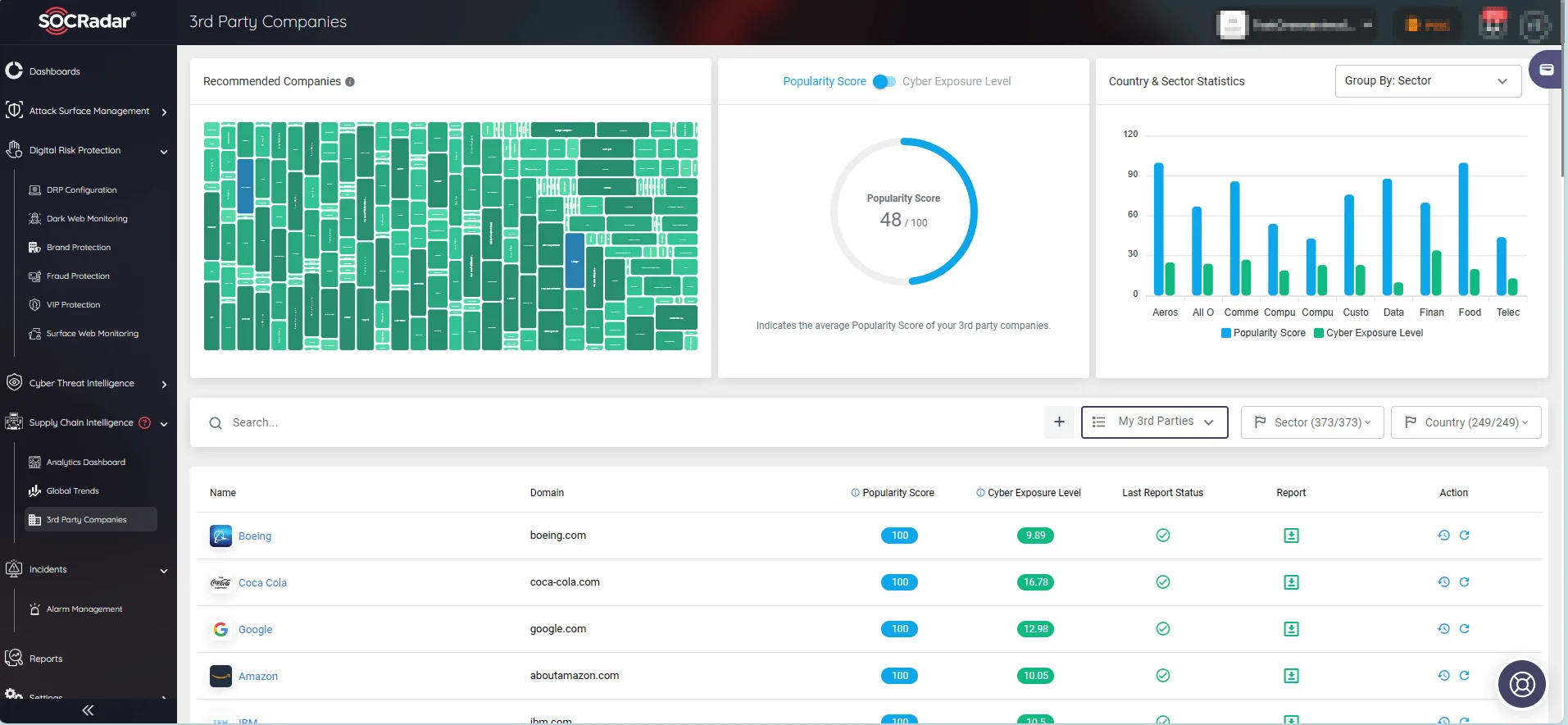Download report for Boeing

[x=1291, y=536]
